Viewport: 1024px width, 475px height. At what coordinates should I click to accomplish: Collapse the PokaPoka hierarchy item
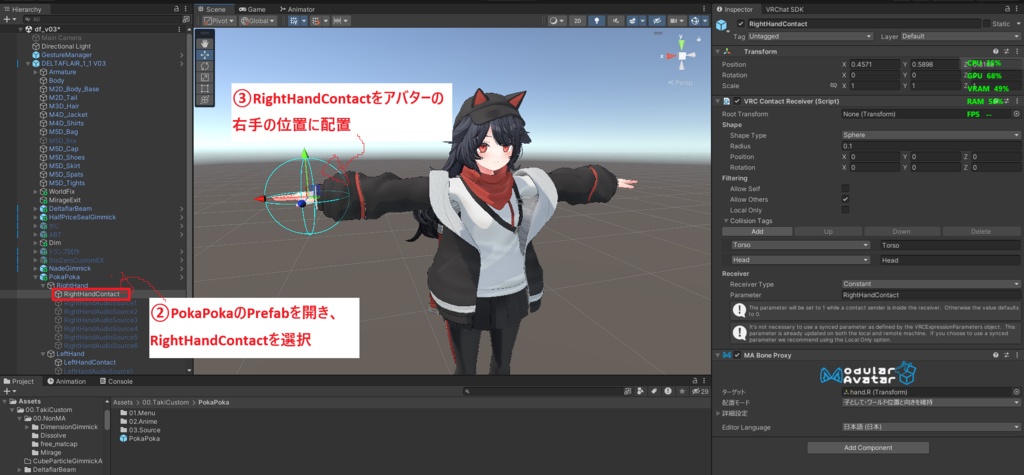point(35,277)
